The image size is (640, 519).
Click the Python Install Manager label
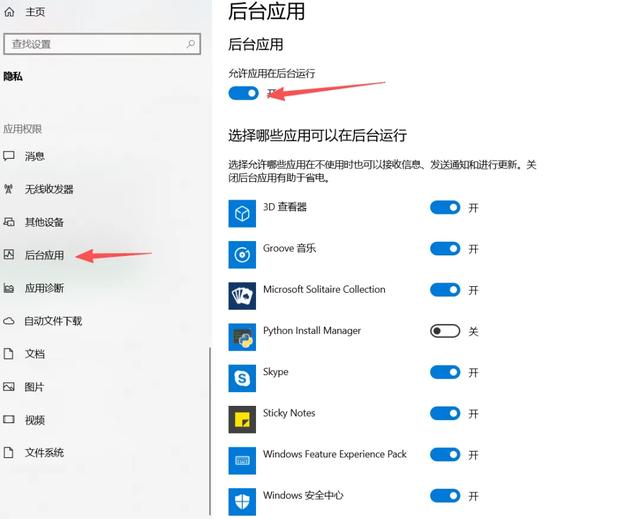312,330
